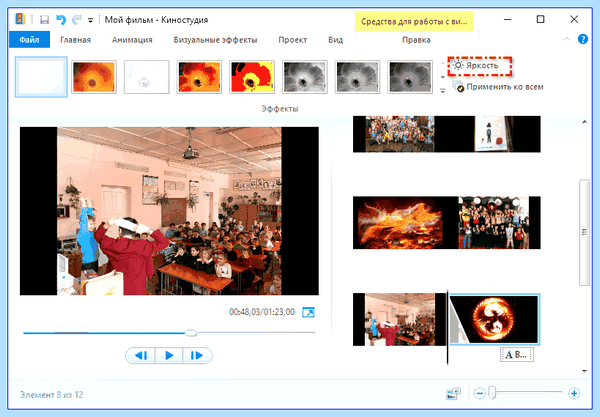
Task: Open the quick access toolbar customize arrow
Action: 91,20
